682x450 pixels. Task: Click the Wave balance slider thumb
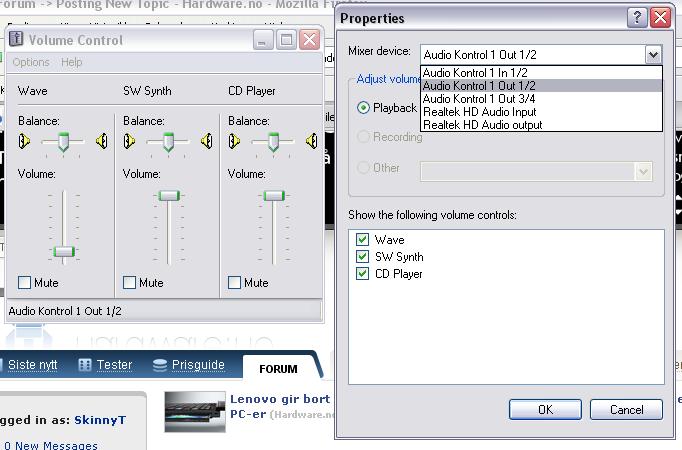[64, 142]
